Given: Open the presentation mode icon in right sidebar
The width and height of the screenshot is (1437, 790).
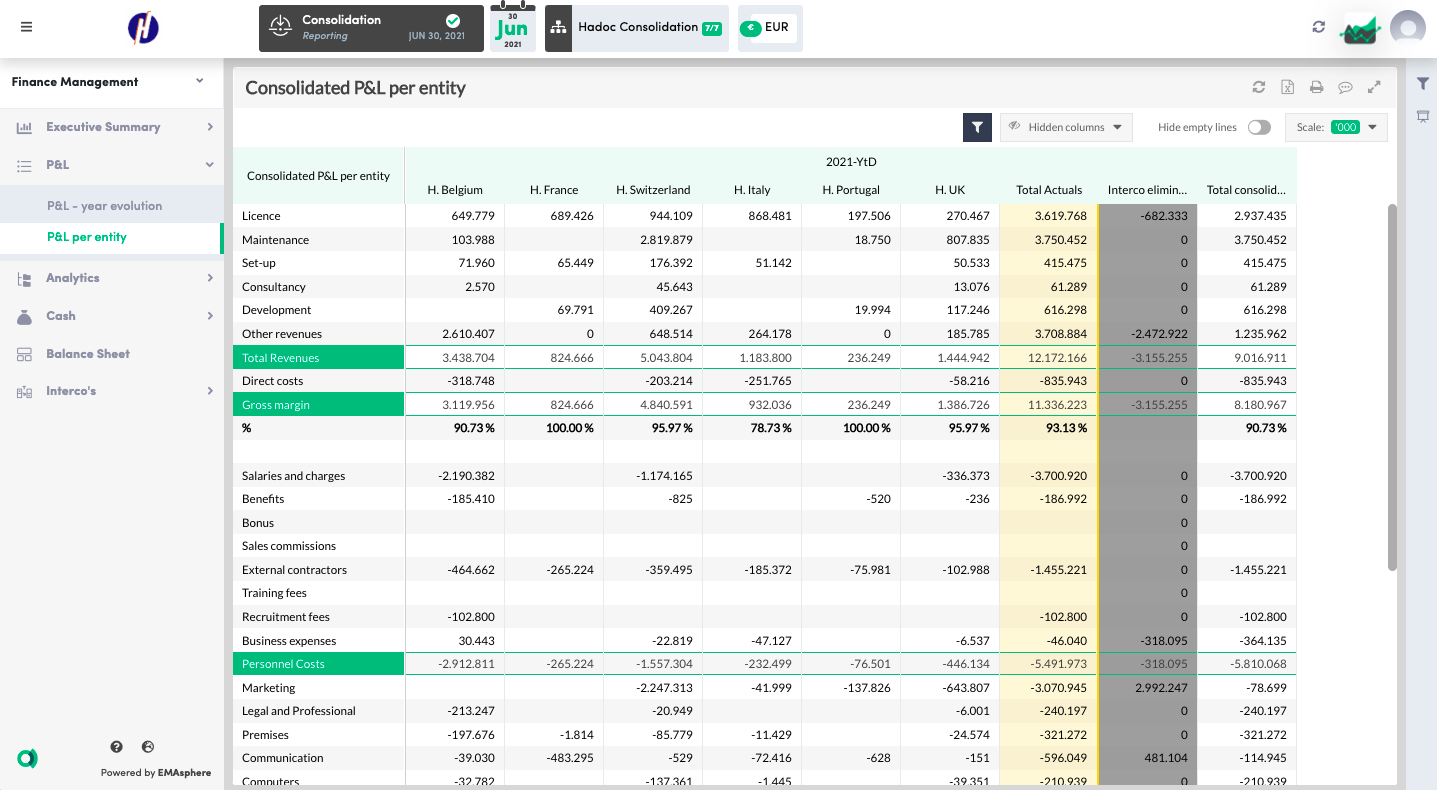Looking at the screenshot, I should pyautogui.click(x=1423, y=117).
